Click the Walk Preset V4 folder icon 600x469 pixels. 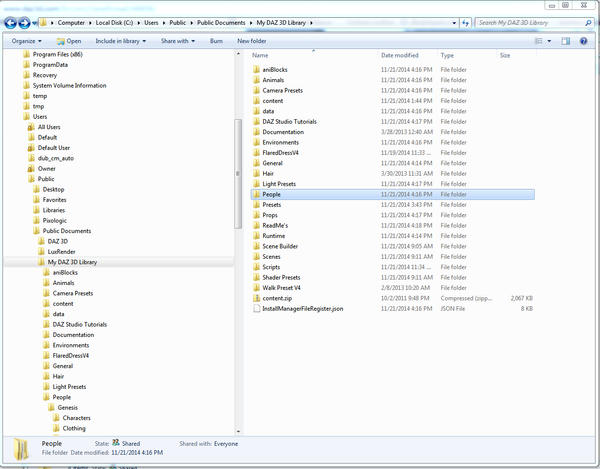(x=256, y=288)
